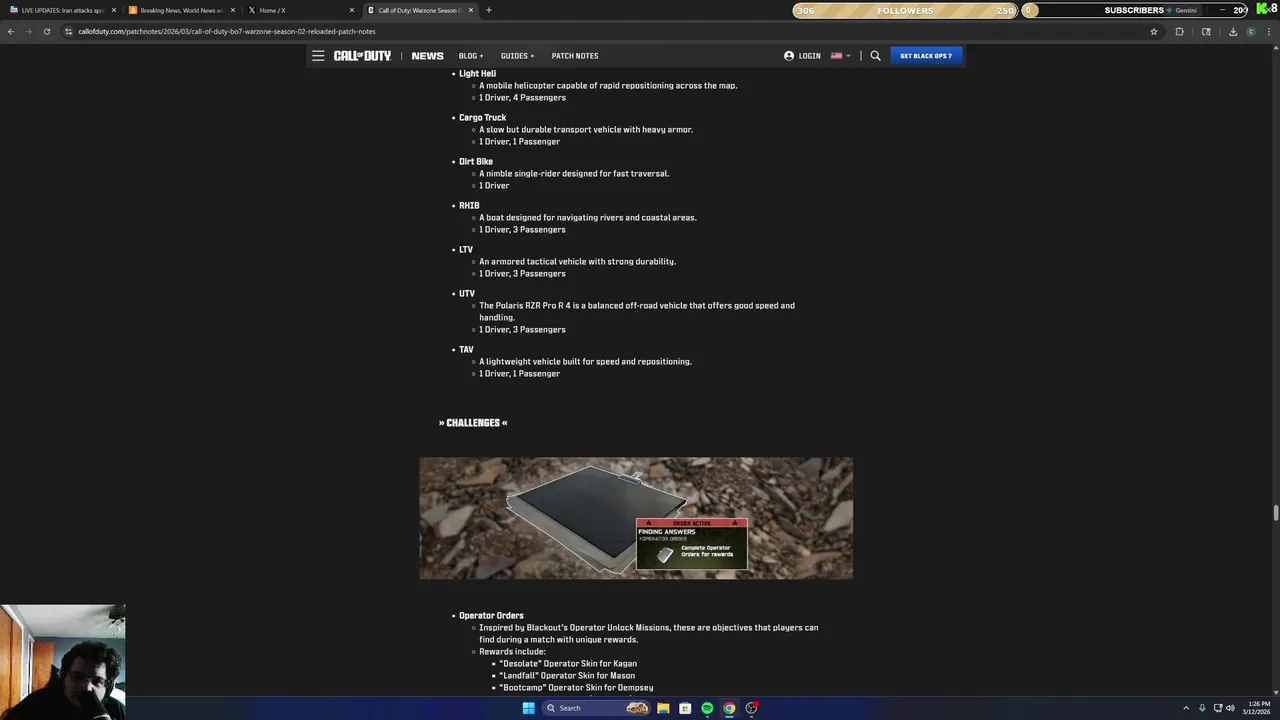Click "Rewards include:" text
The image size is (1280, 720).
(x=512, y=652)
